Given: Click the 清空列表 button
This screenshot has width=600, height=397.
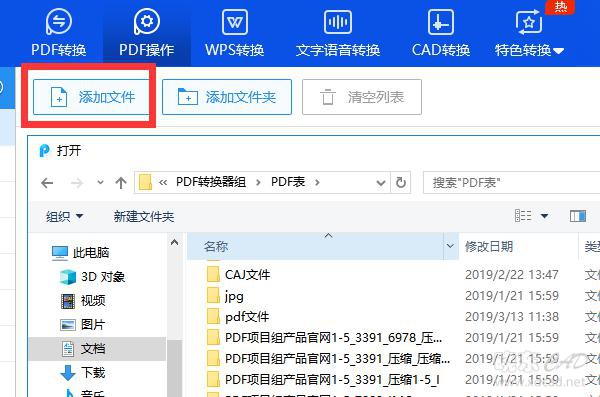Looking at the screenshot, I should pos(362,97).
